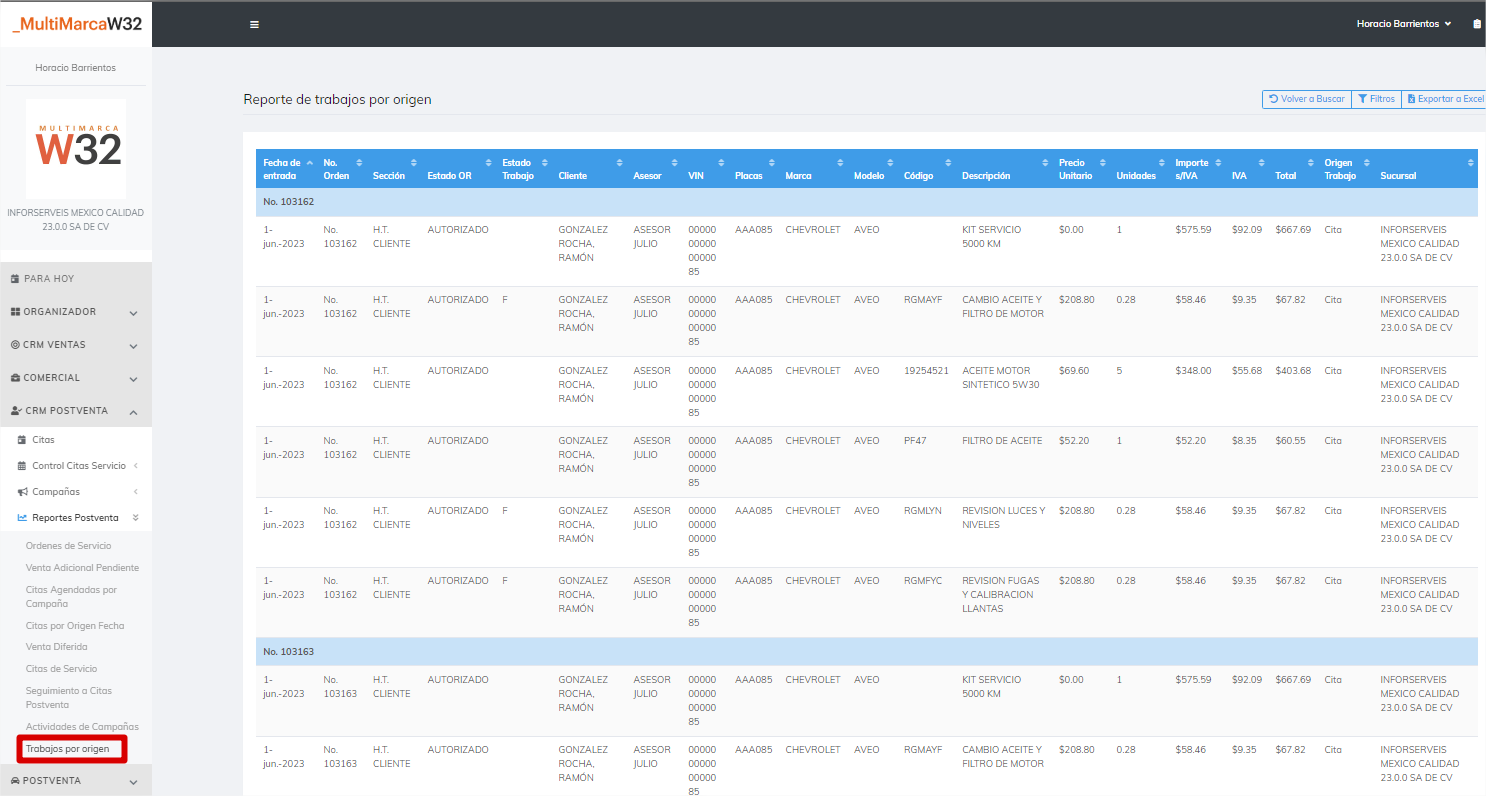Click the RGMFYC code cell
The image size is (1486, 796).
coord(922,581)
